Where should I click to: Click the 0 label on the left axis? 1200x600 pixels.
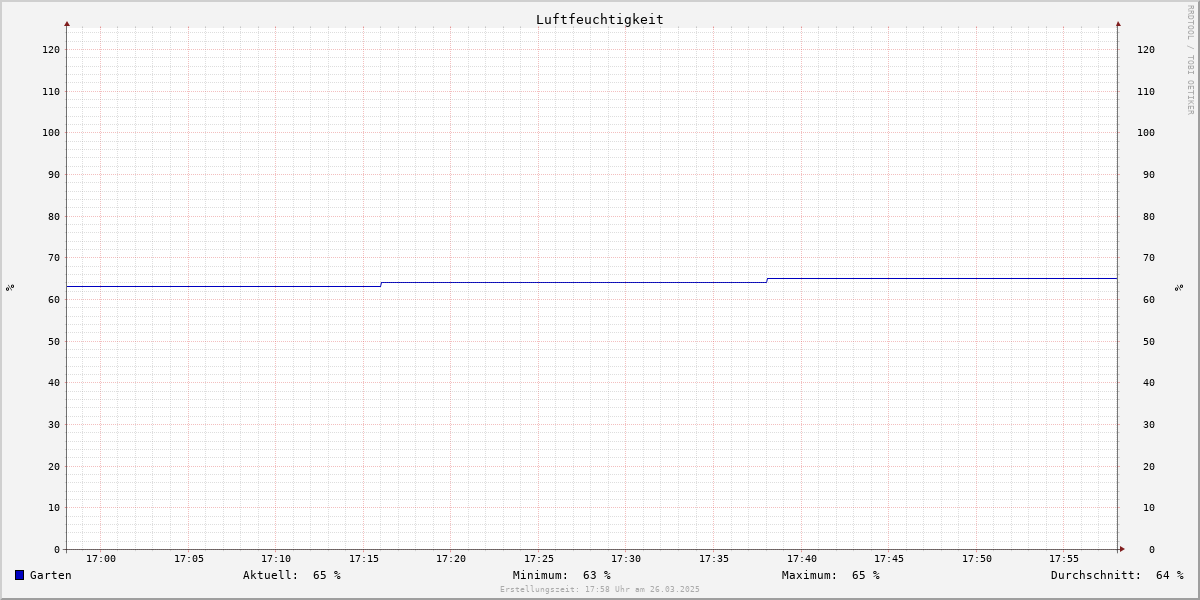coord(57,550)
